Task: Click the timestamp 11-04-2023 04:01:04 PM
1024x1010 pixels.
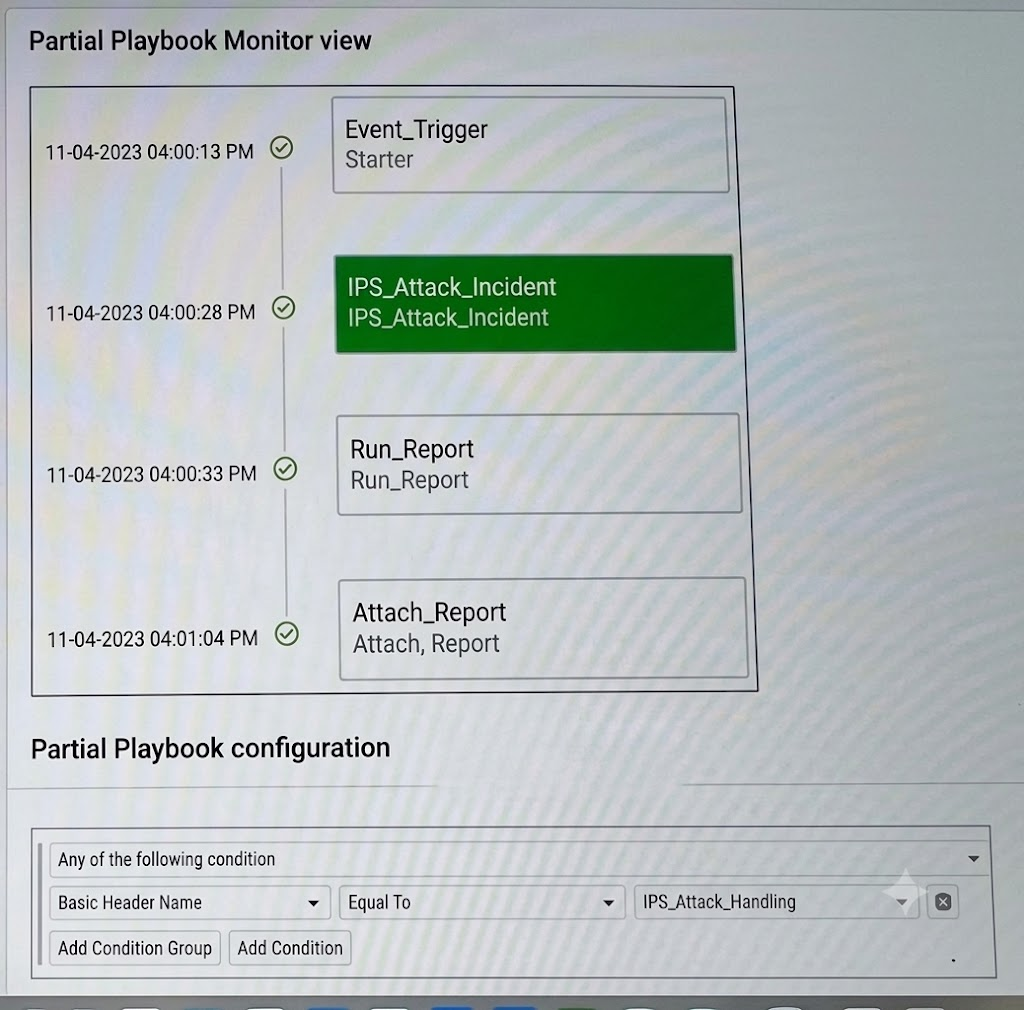Action: tap(152, 639)
